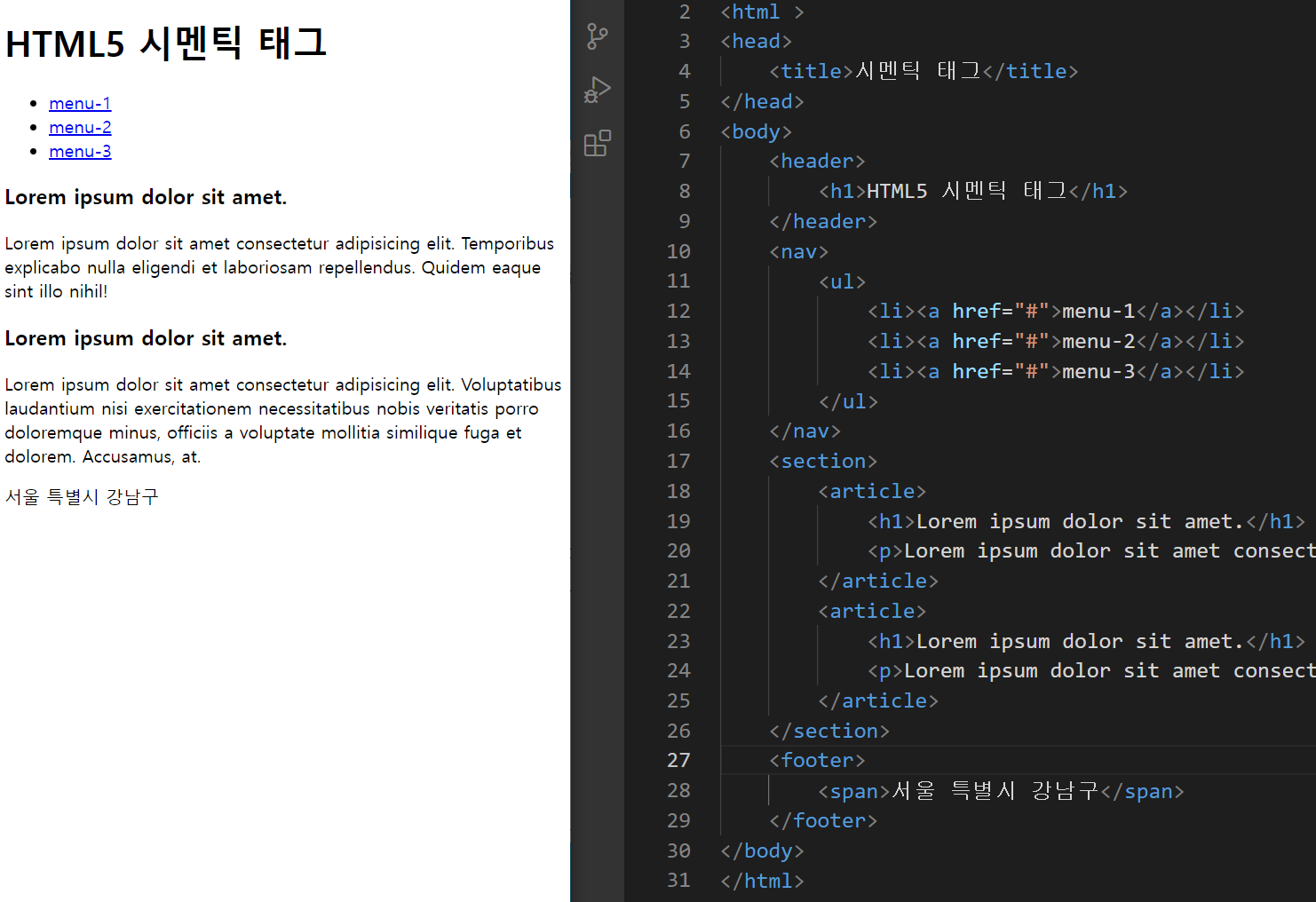Click h1 Lorem ipsum code on line 19
The image size is (1316, 902).
1086,521
